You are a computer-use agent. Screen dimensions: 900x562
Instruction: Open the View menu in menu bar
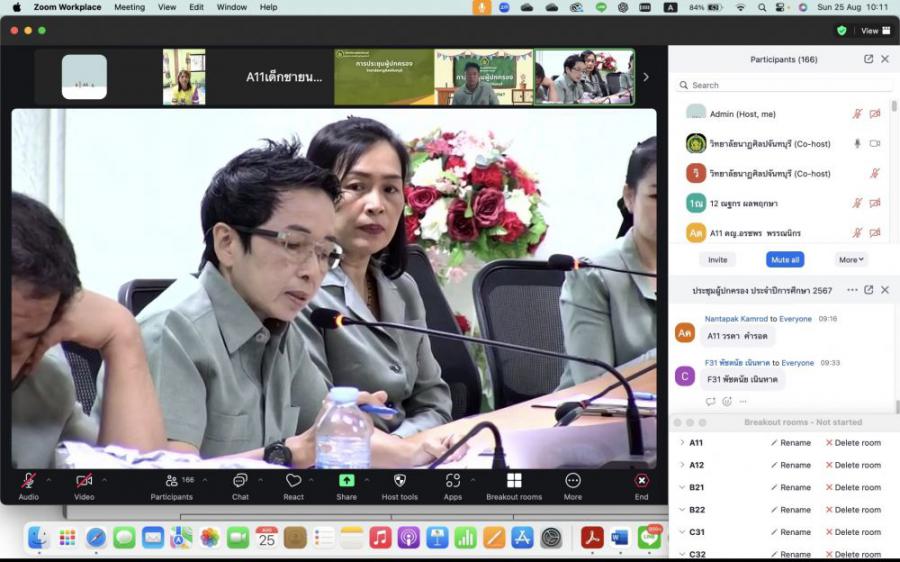[167, 7]
